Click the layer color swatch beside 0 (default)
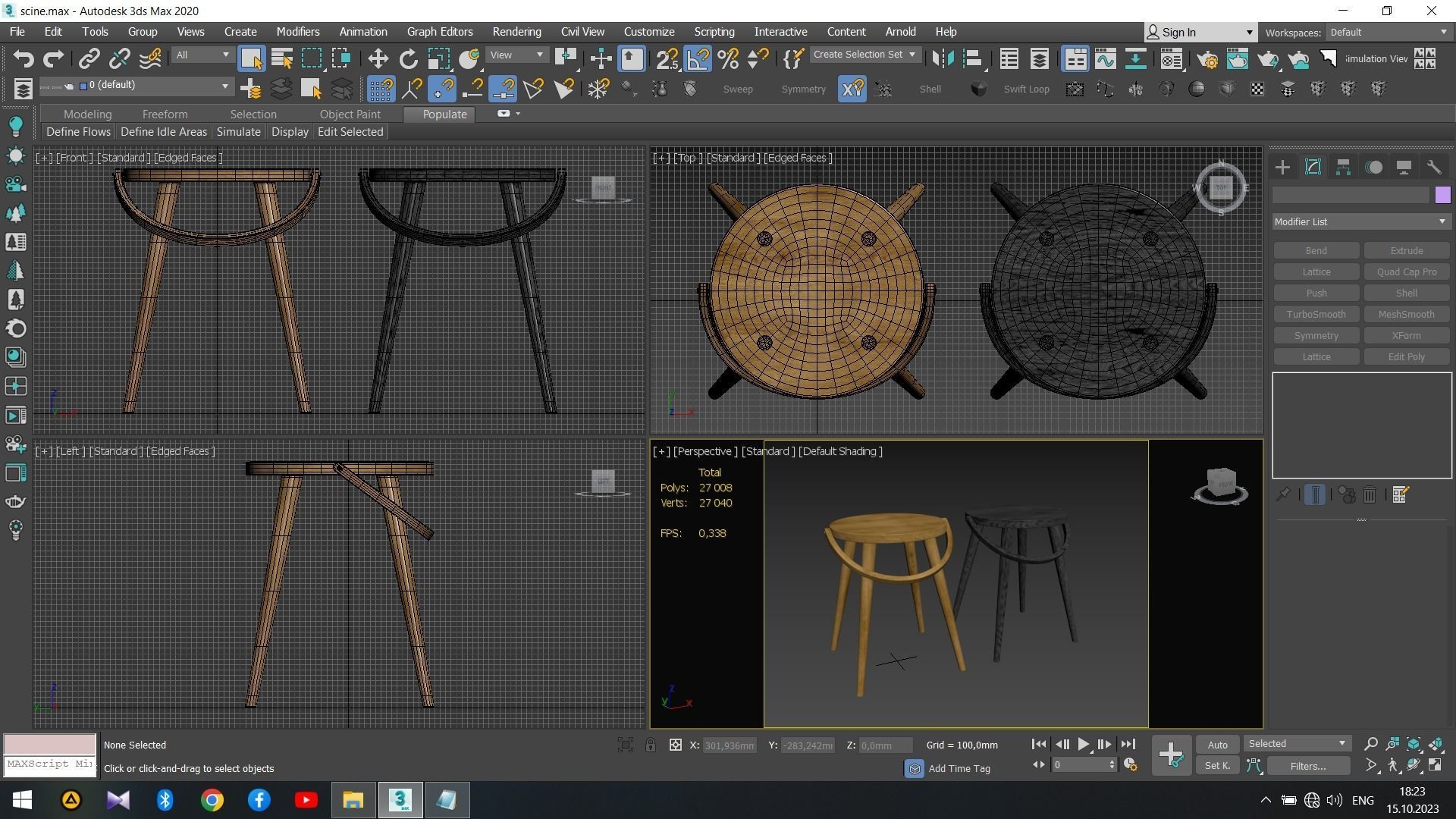The height and width of the screenshot is (819, 1456). (83, 86)
